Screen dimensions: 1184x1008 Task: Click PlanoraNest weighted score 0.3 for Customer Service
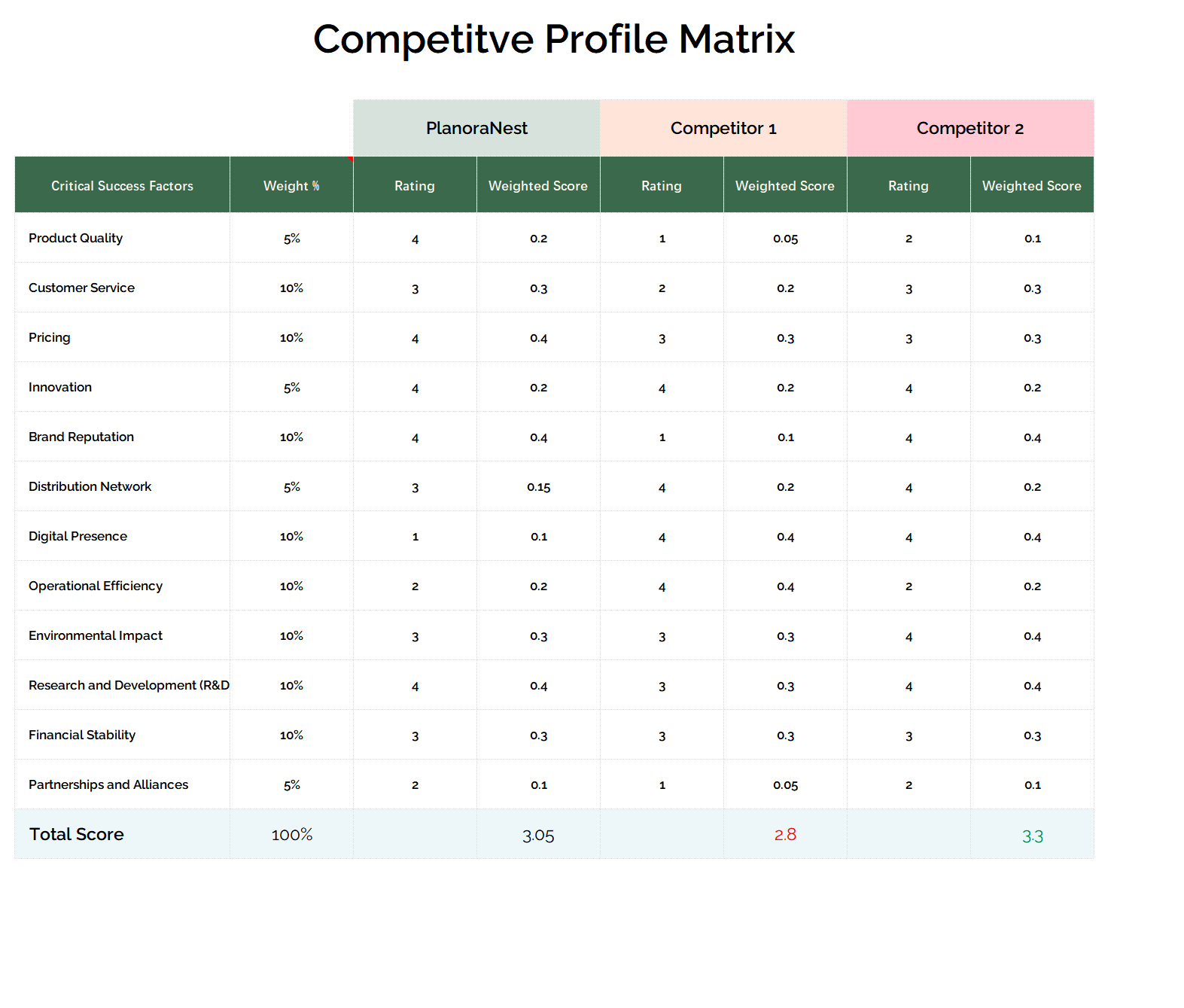[539, 288]
